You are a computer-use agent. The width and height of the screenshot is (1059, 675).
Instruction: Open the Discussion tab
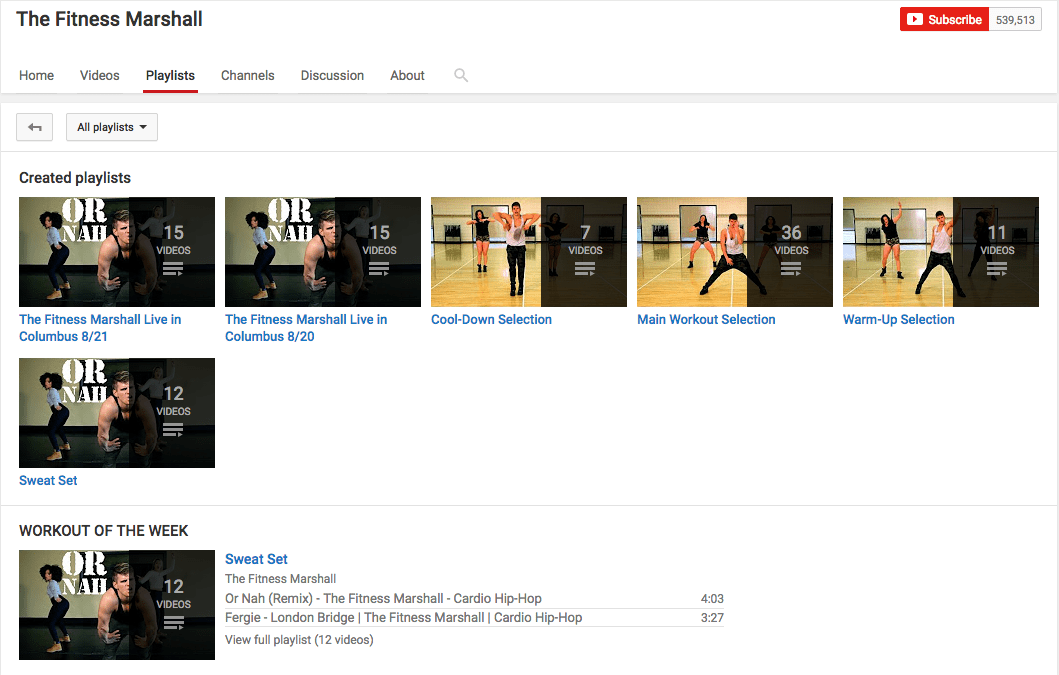click(332, 75)
